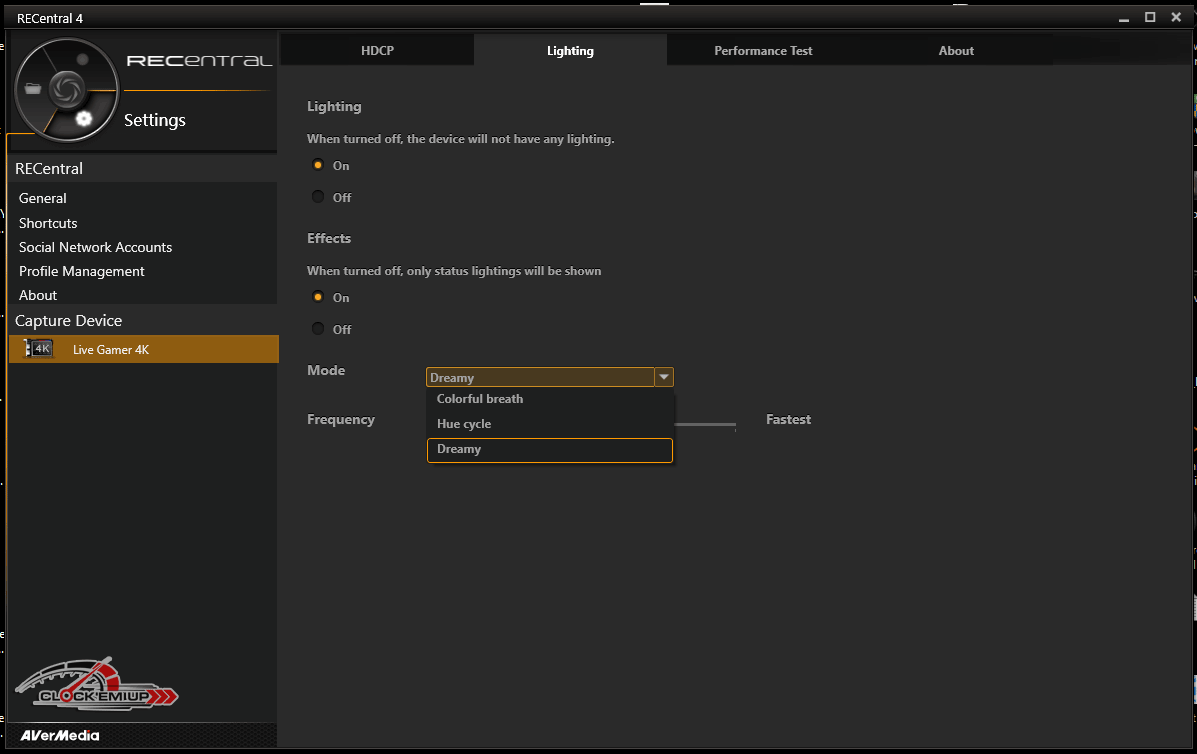This screenshot has height=754, width=1197.
Task: Collapse the Mode dropdown using its arrow
Action: coord(664,377)
